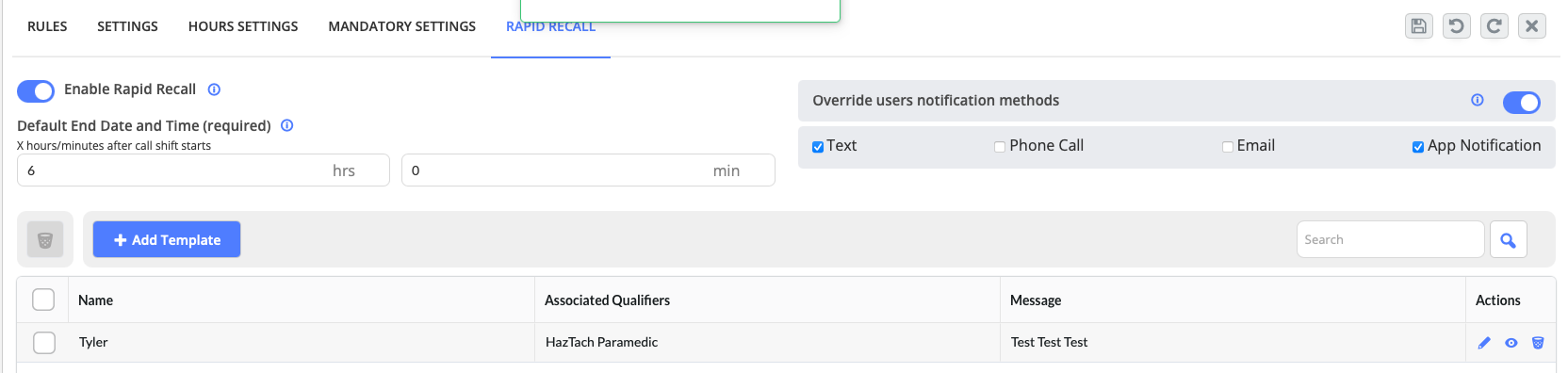Click the blue search magnifier button
Screen dimensions: 1568x373
pyautogui.click(x=1508, y=239)
